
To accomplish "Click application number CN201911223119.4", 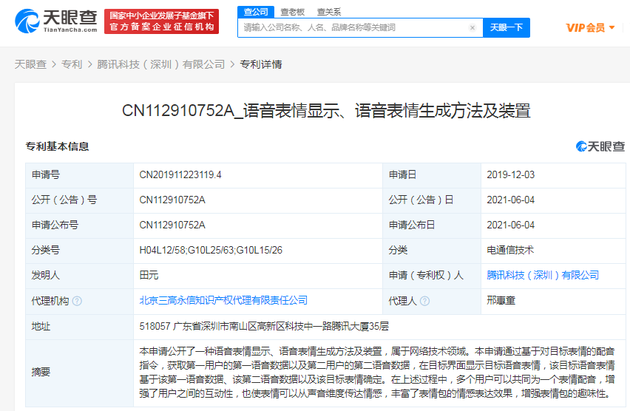I will (180, 175).
